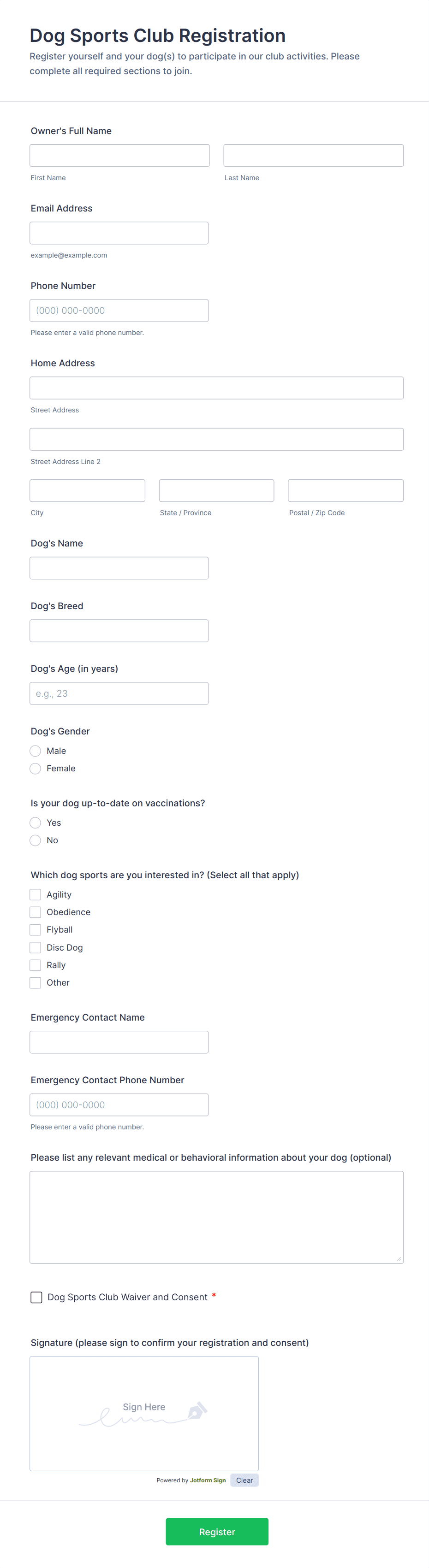Clear the signature with Clear button
429x1568 pixels.
point(244,1480)
